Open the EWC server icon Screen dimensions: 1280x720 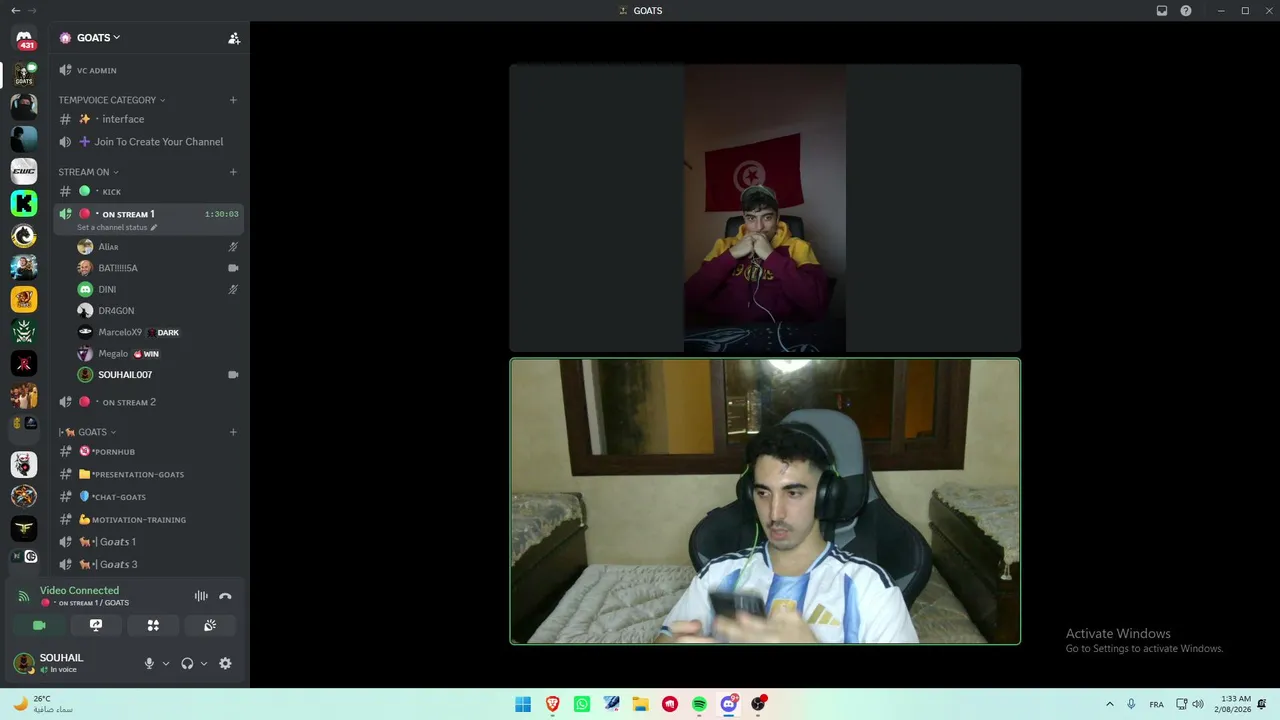(24, 171)
